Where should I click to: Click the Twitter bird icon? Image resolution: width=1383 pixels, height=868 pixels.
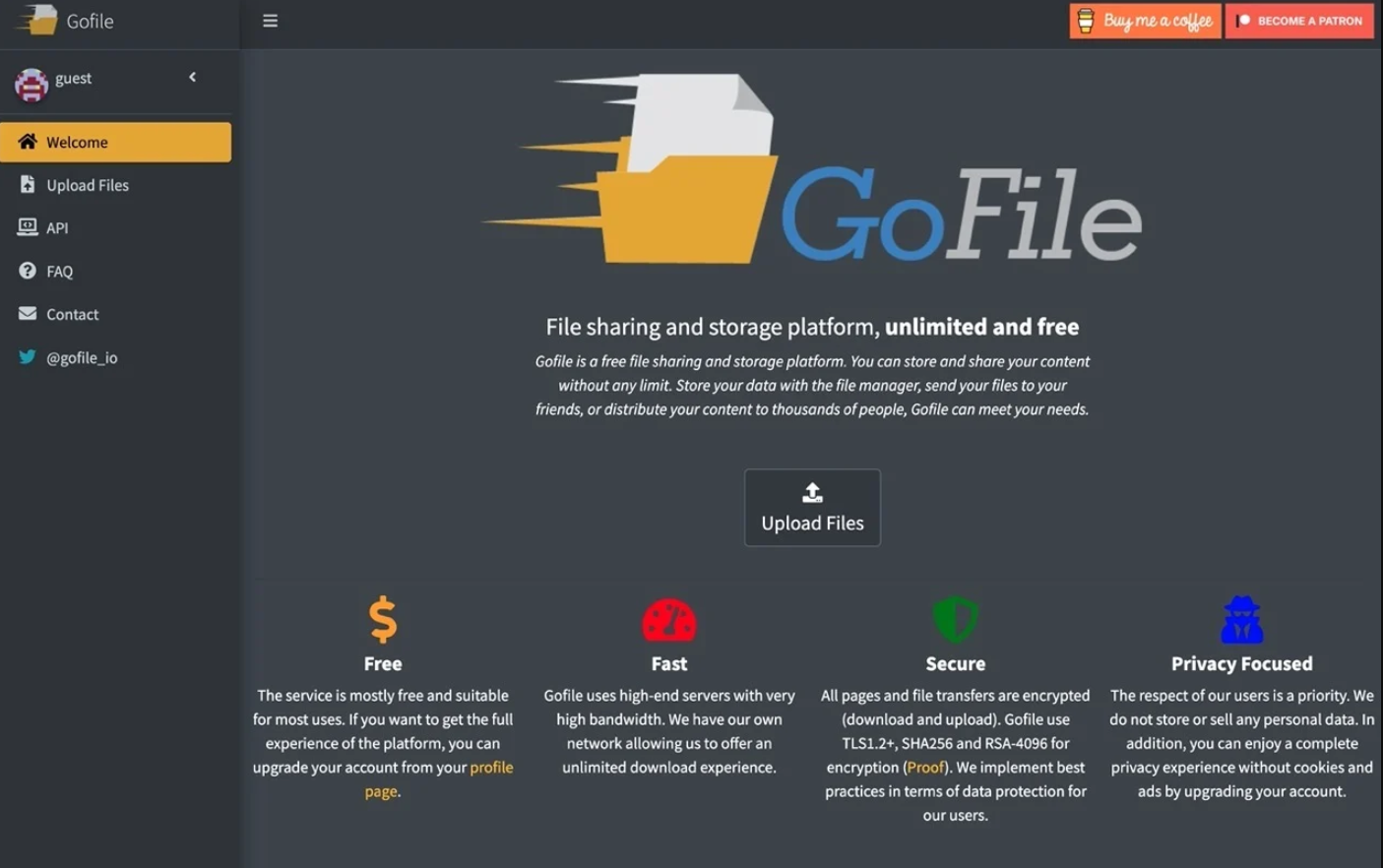[x=28, y=356]
